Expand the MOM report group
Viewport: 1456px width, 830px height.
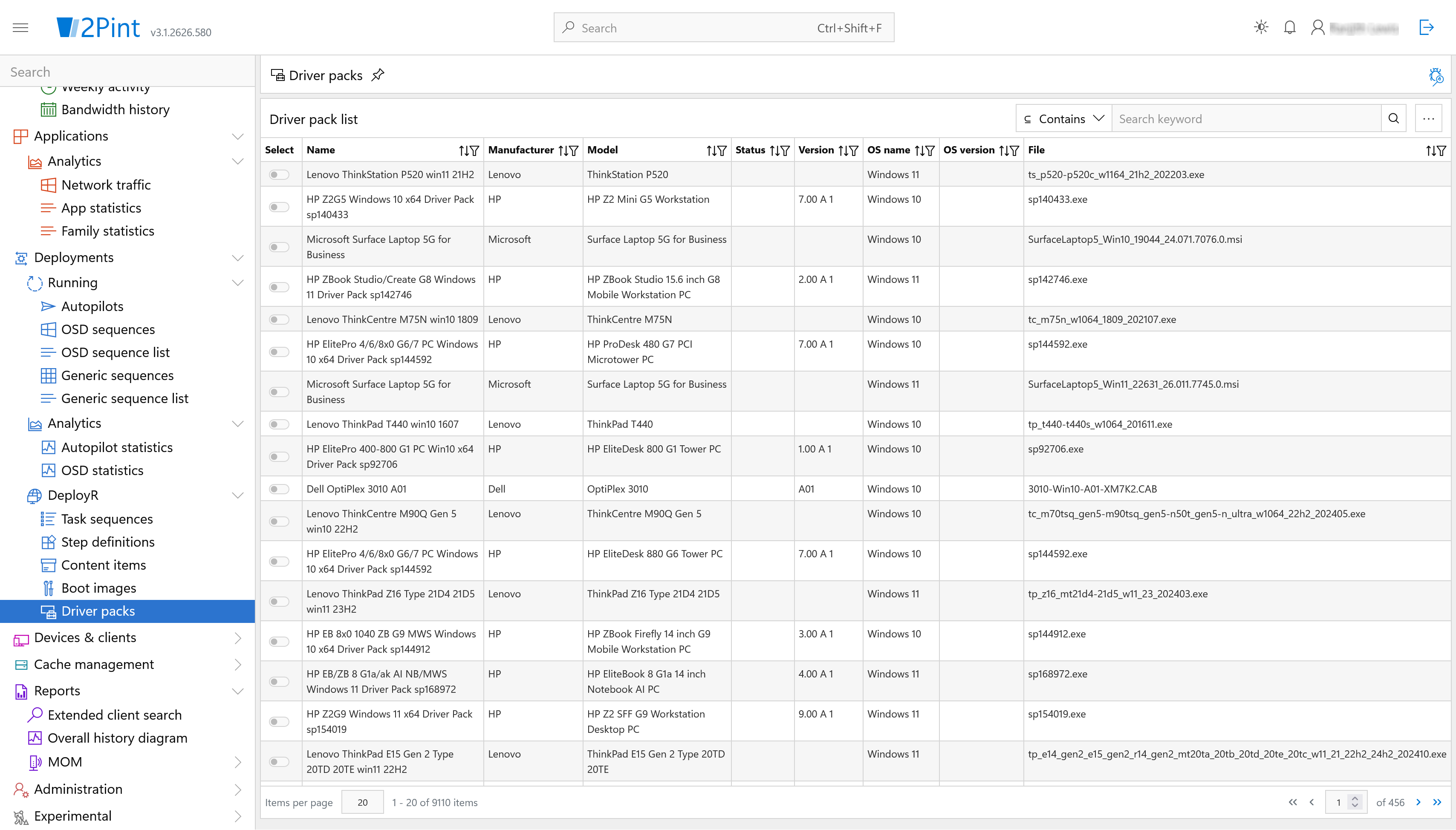pyautogui.click(x=238, y=762)
